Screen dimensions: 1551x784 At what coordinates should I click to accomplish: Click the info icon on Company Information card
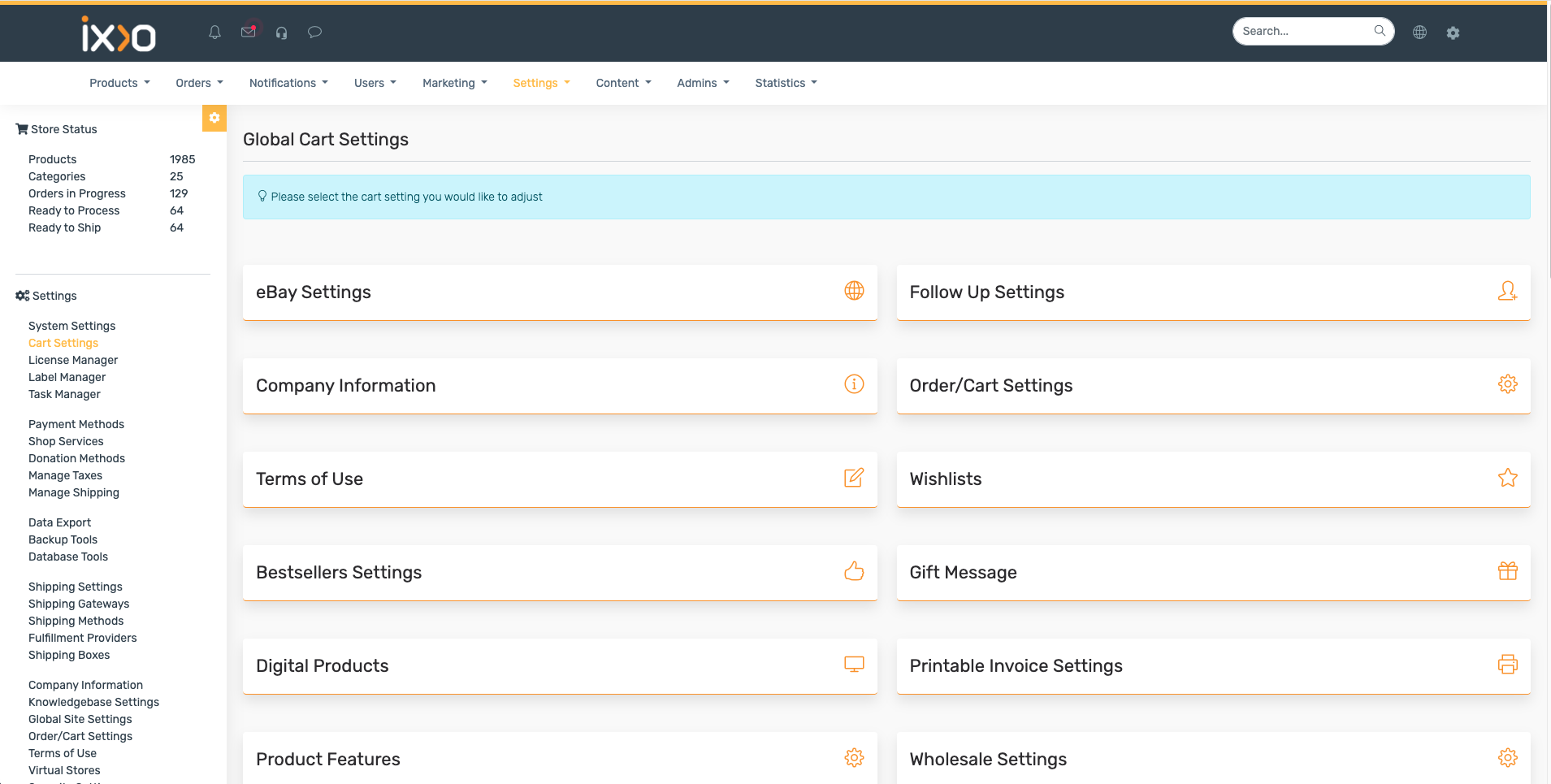tap(854, 384)
